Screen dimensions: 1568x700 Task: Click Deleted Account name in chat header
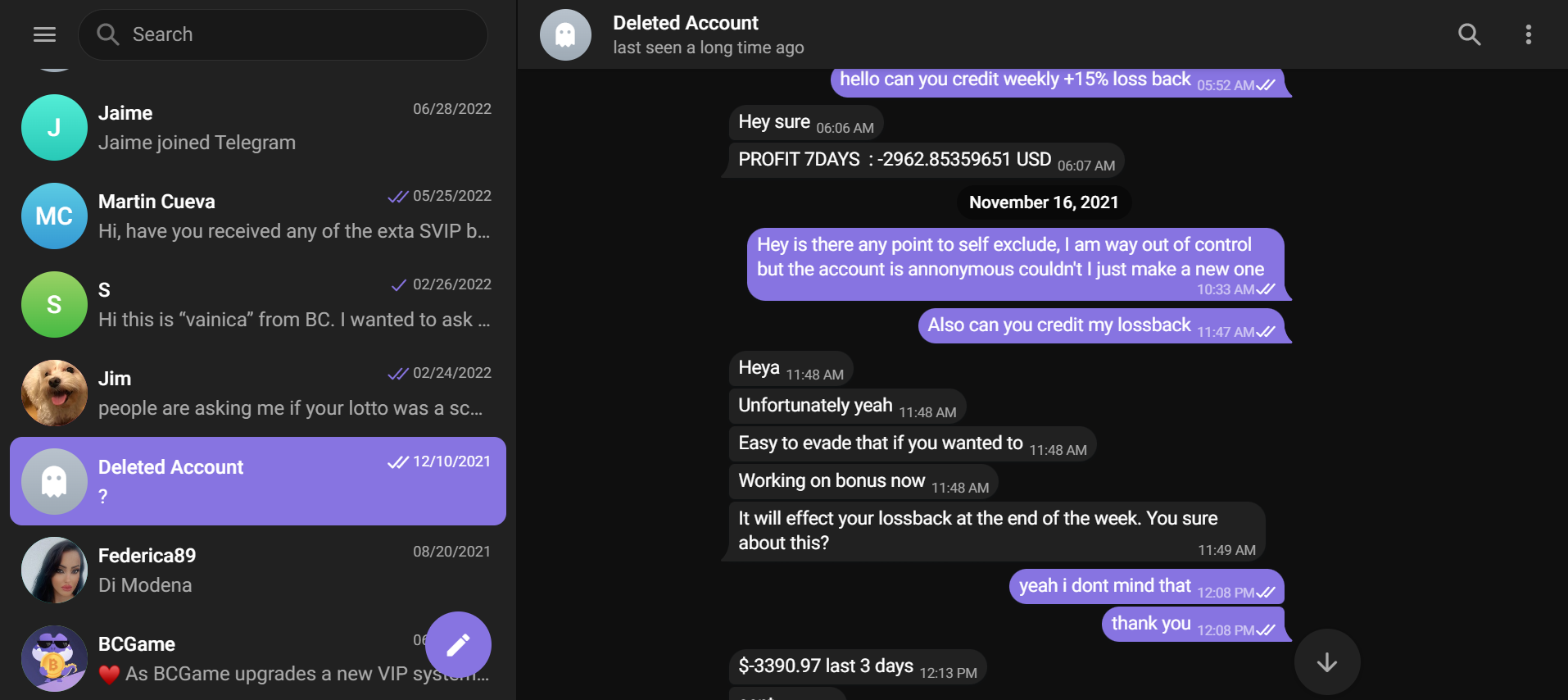click(686, 23)
